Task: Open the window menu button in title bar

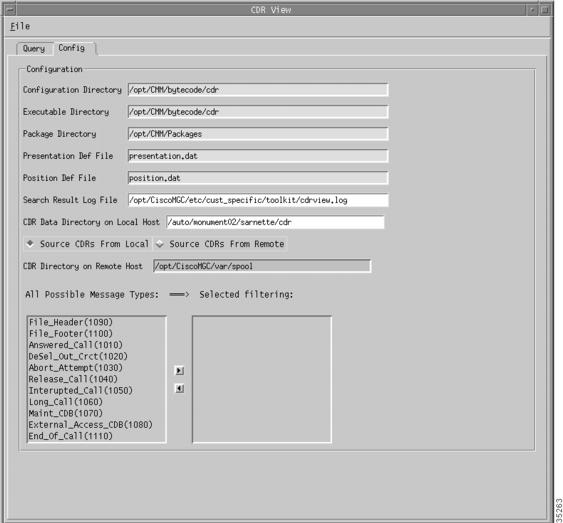Action: tap(10, 10)
